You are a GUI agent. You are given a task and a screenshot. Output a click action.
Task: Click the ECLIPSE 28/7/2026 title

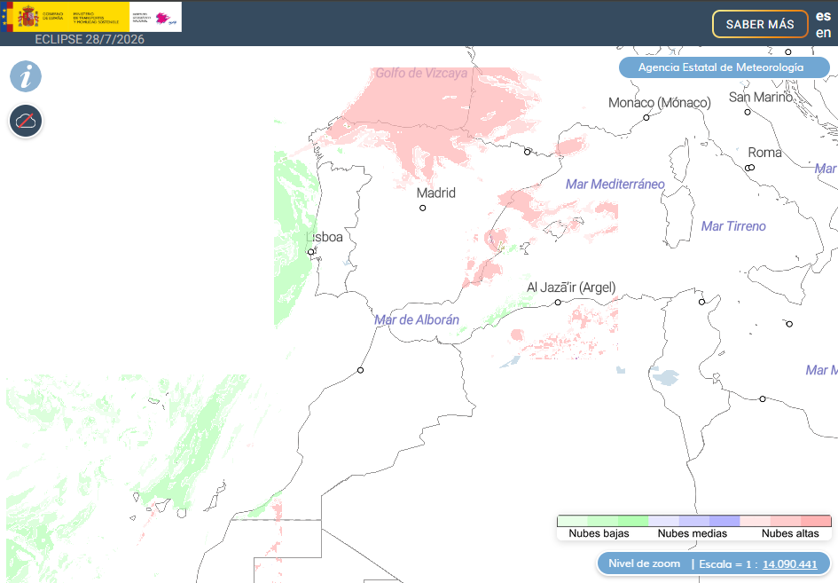(89, 40)
